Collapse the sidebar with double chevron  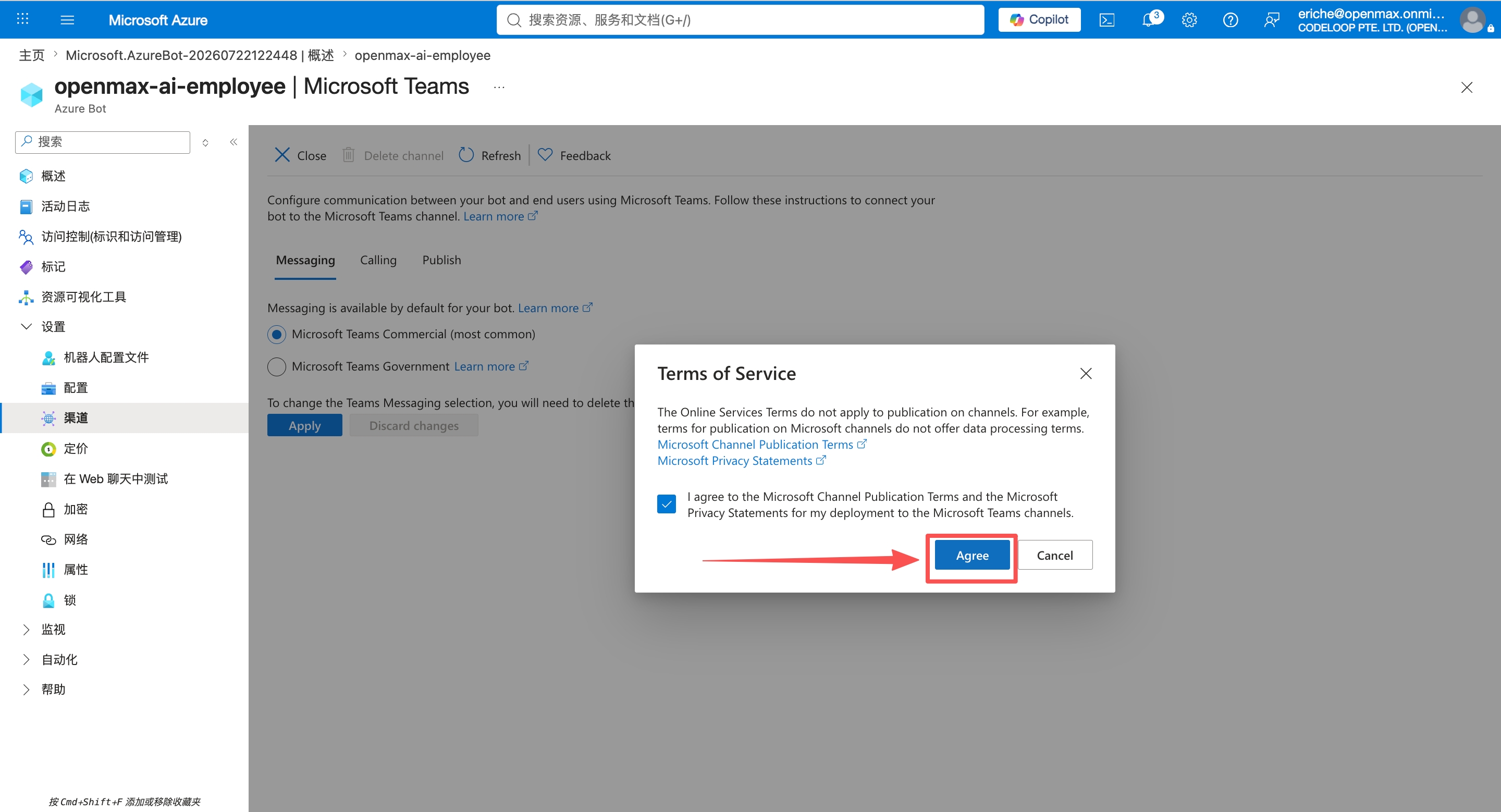point(233,142)
